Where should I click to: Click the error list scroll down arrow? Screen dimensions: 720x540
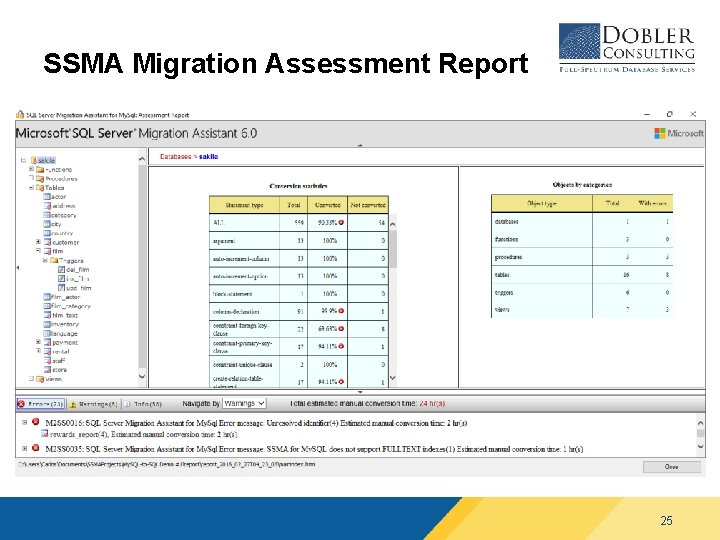700,446
